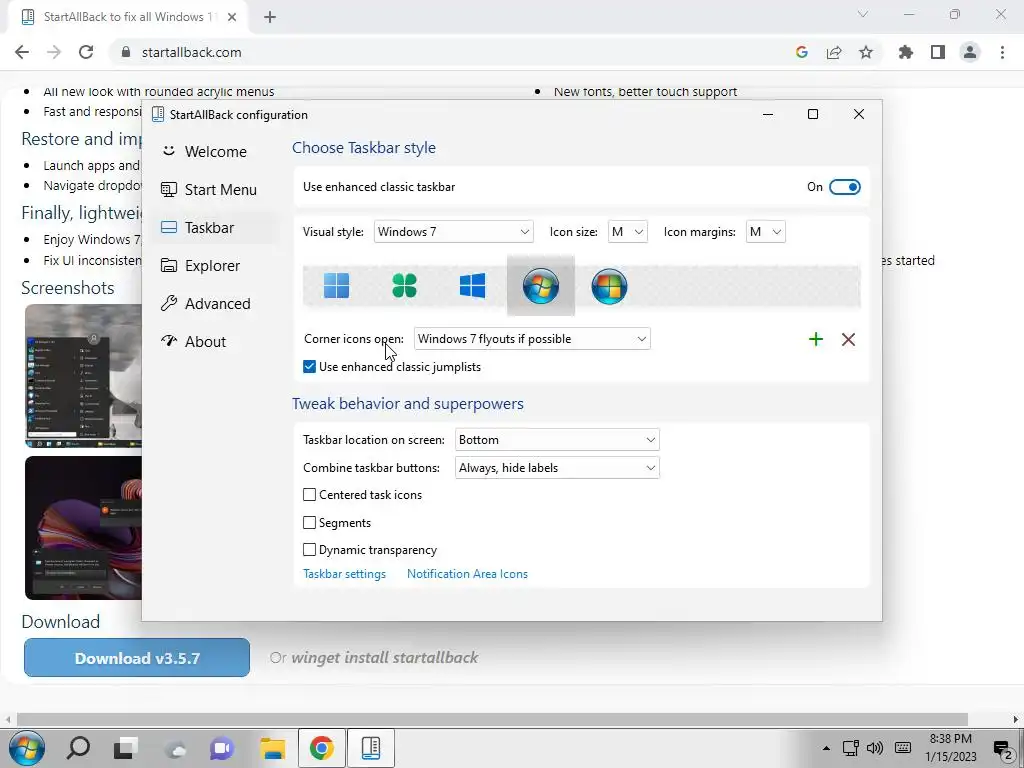Open network status tray icon

(850, 748)
